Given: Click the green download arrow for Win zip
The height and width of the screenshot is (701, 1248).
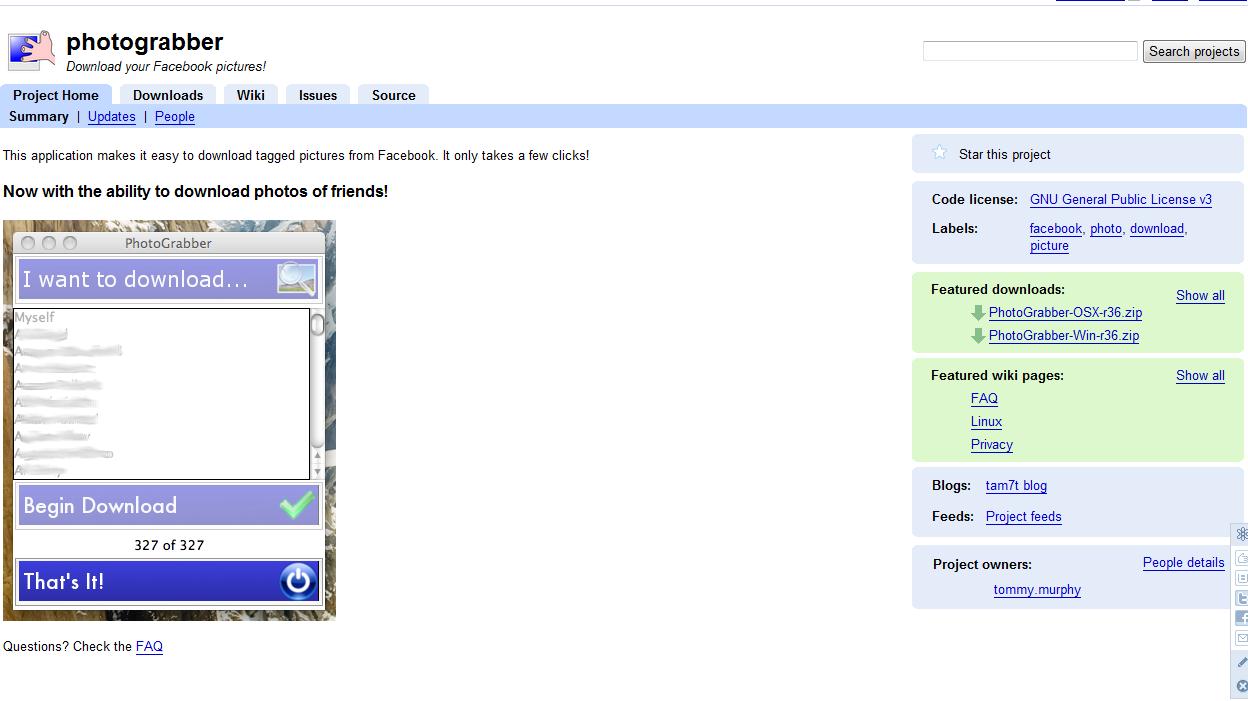Looking at the screenshot, I should point(978,336).
